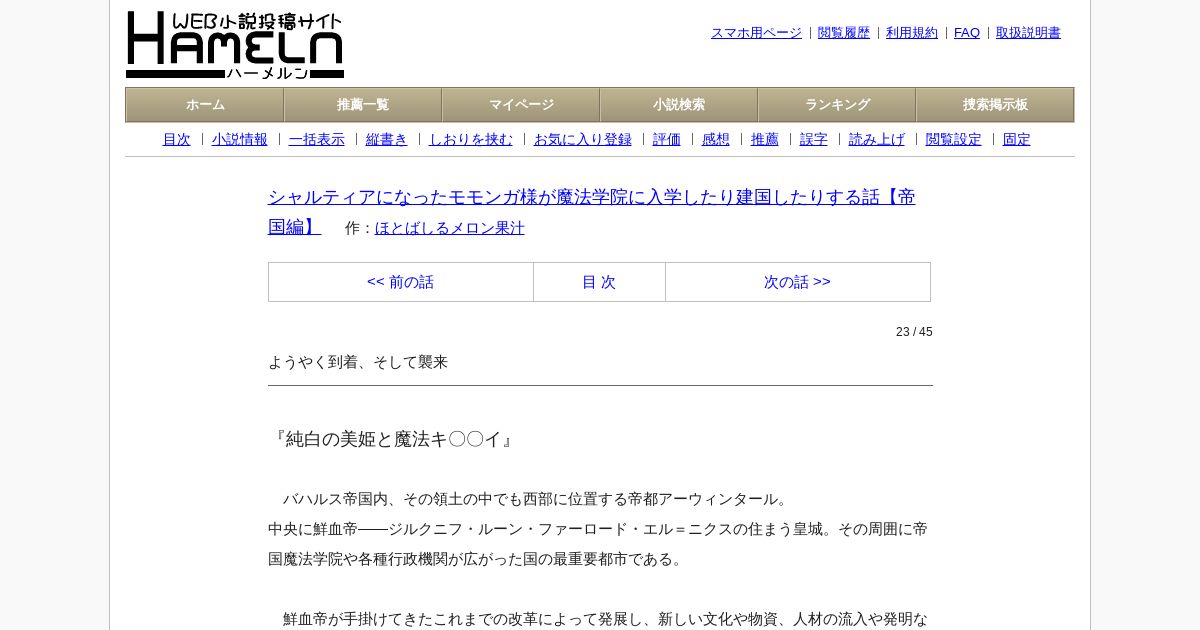Click the chapter title ようやく到着、そして襲来

[358, 362]
